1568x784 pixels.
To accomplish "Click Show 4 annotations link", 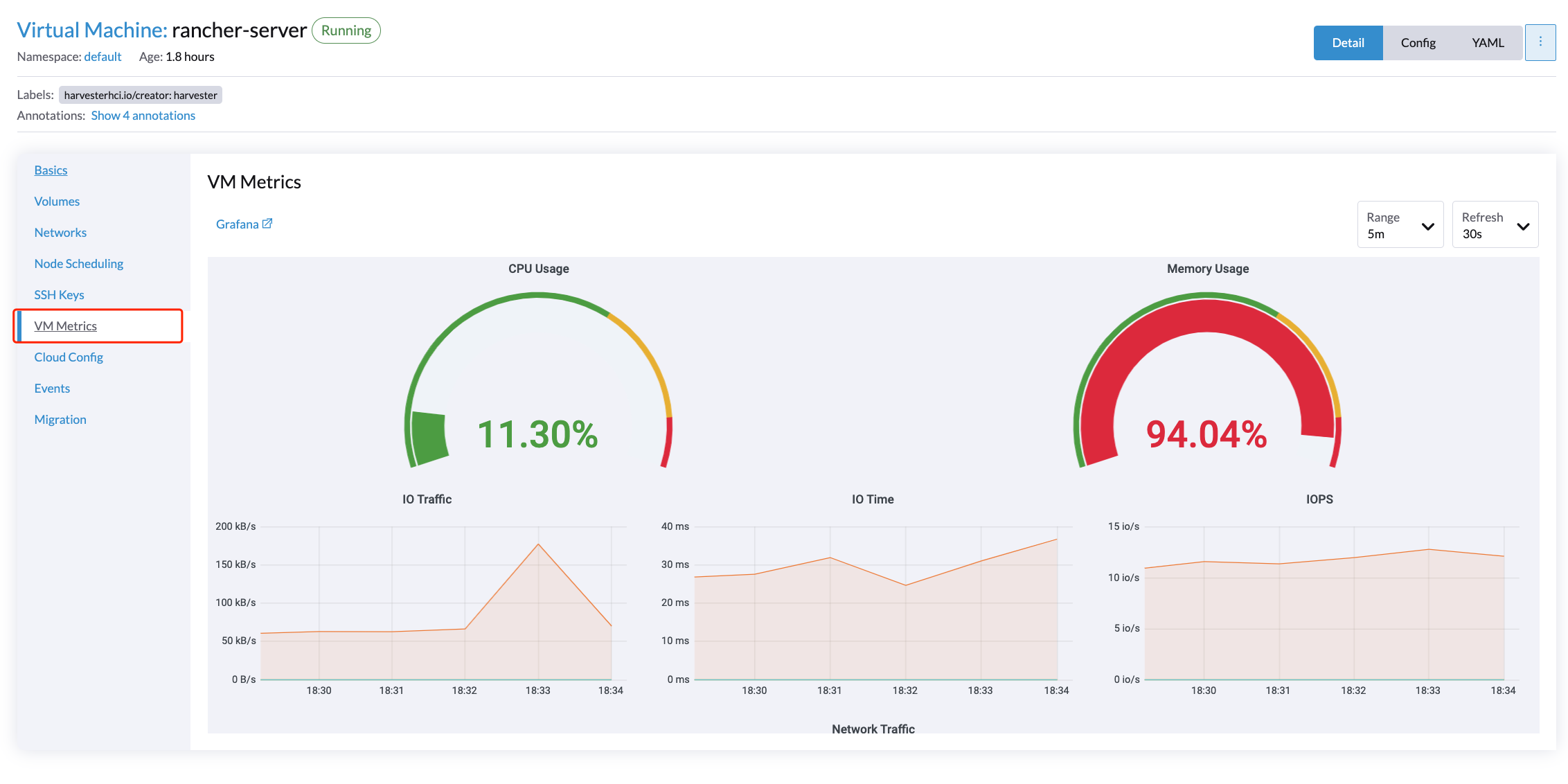I will click(x=143, y=116).
